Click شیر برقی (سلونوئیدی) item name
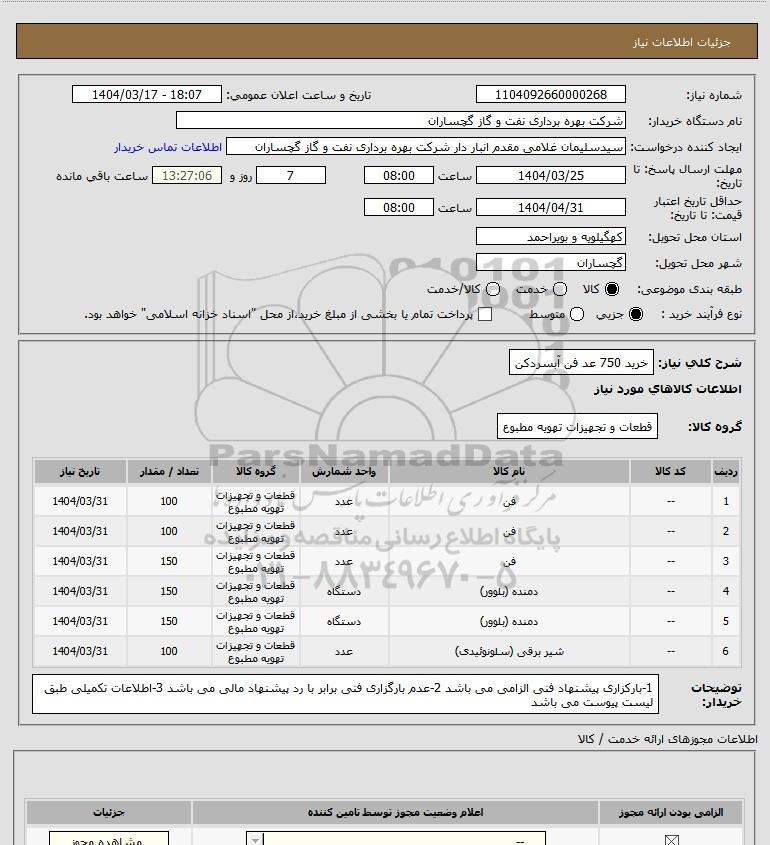 coord(509,651)
